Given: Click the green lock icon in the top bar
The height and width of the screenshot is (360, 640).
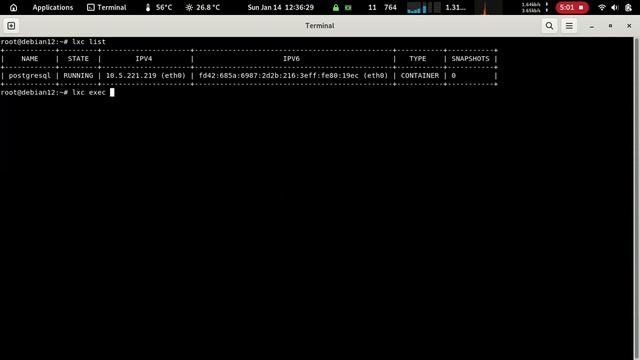Looking at the screenshot, I should coord(336,7).
